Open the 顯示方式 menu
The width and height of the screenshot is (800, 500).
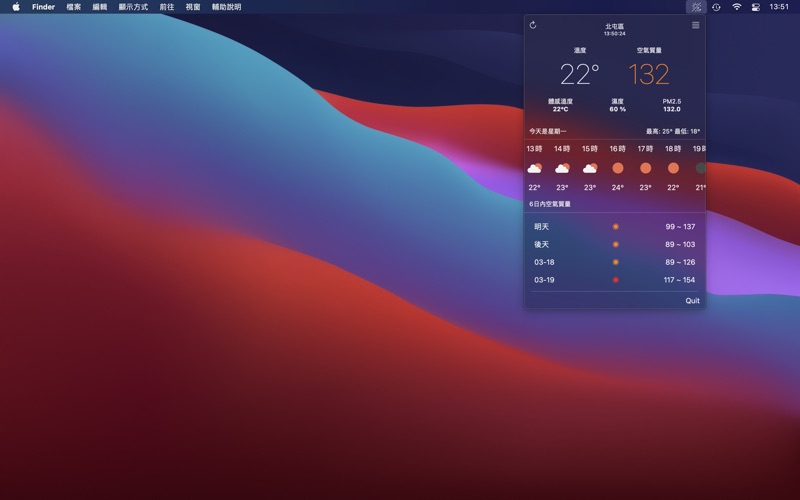click(133, 7)
